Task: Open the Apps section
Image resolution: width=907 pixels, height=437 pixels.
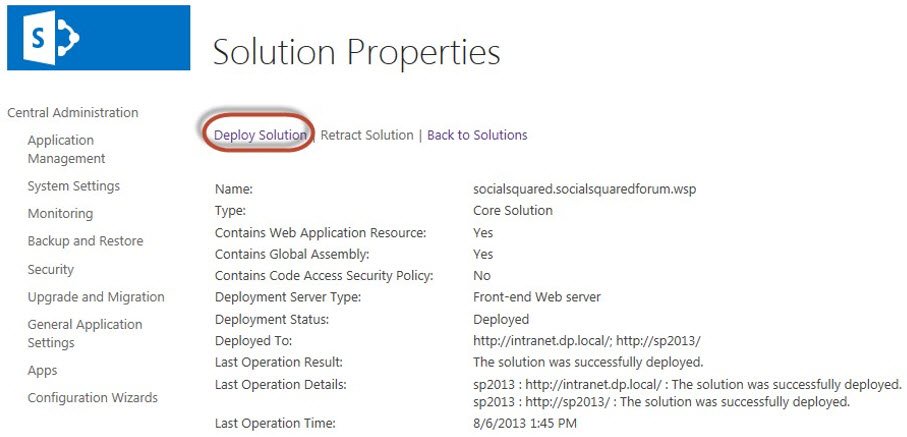Action: tap(42, 370)
